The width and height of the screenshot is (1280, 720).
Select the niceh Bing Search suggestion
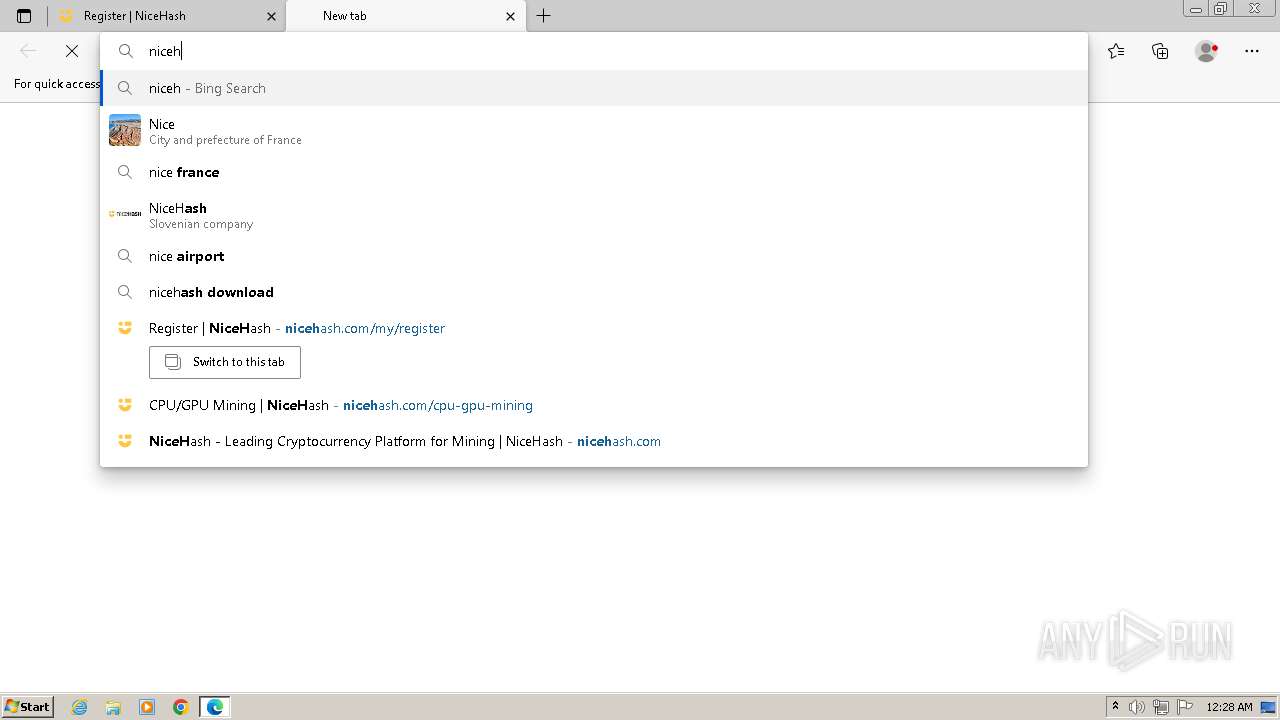tap(594, 88)
